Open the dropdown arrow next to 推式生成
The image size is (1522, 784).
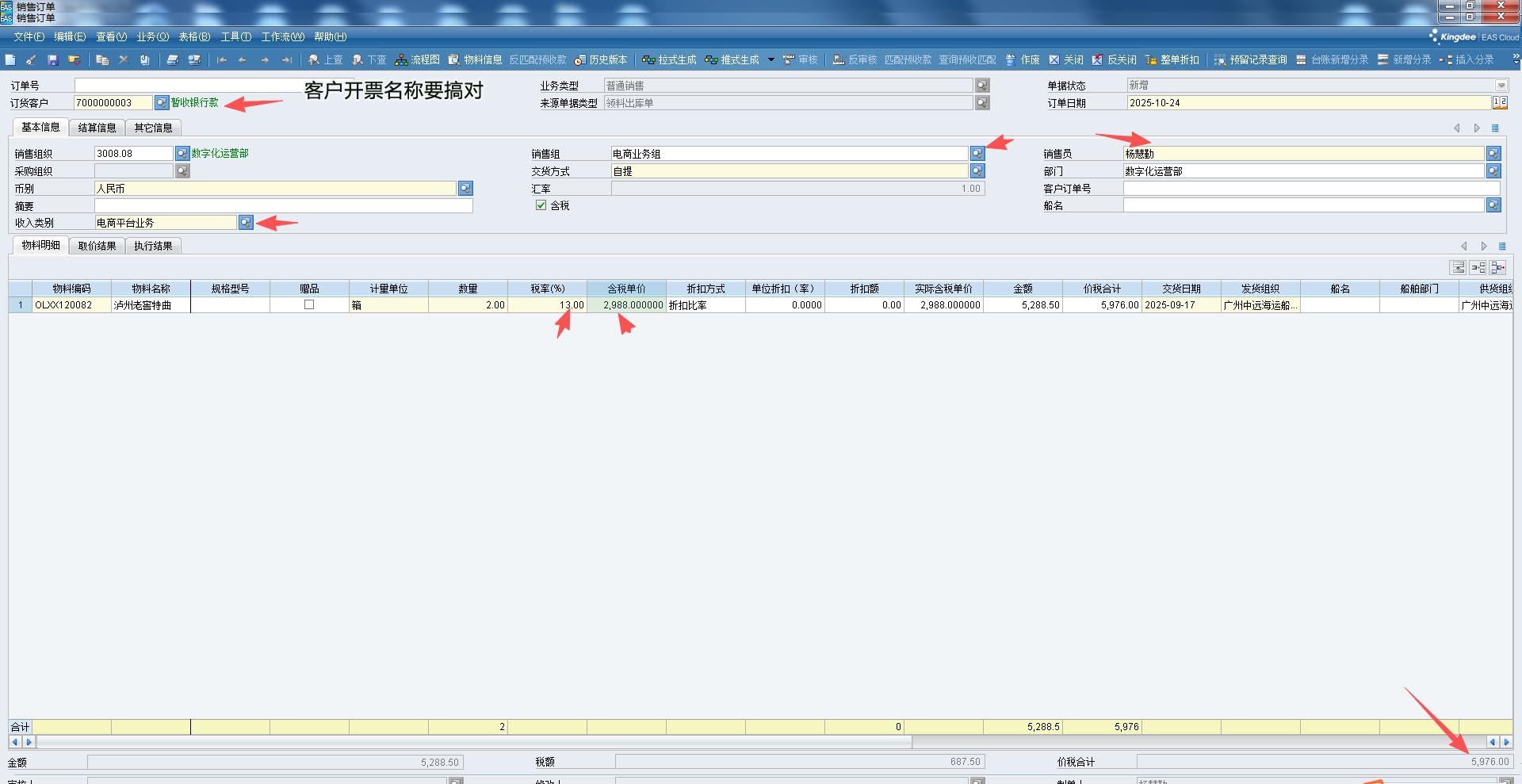pyautogui.click(x=771, y=60)
